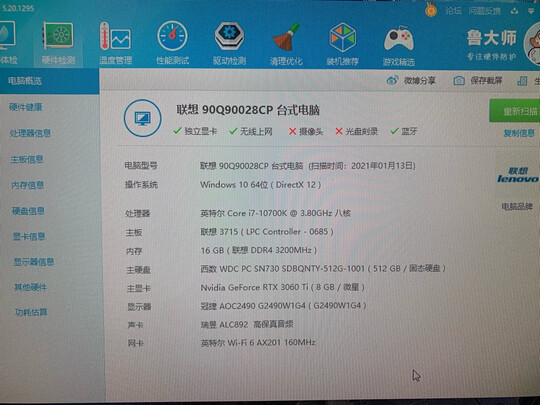Select 显卡信息 in the sidebar
Image resolution: width=540 pixels, height=405 pixels.
coord(29,236)
